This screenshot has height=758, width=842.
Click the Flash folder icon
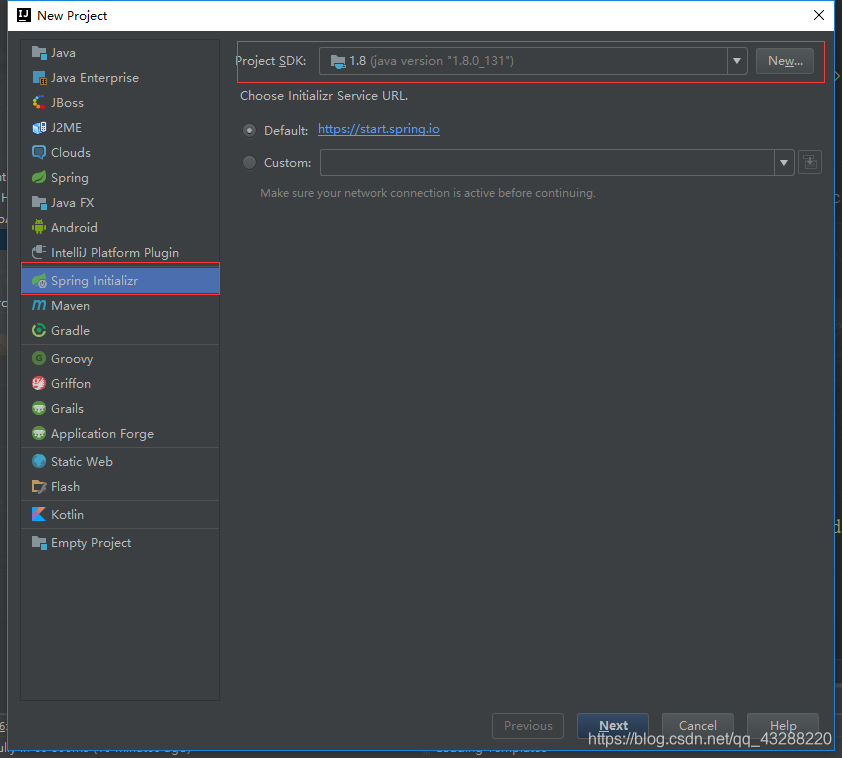click(x=39, y=486)
